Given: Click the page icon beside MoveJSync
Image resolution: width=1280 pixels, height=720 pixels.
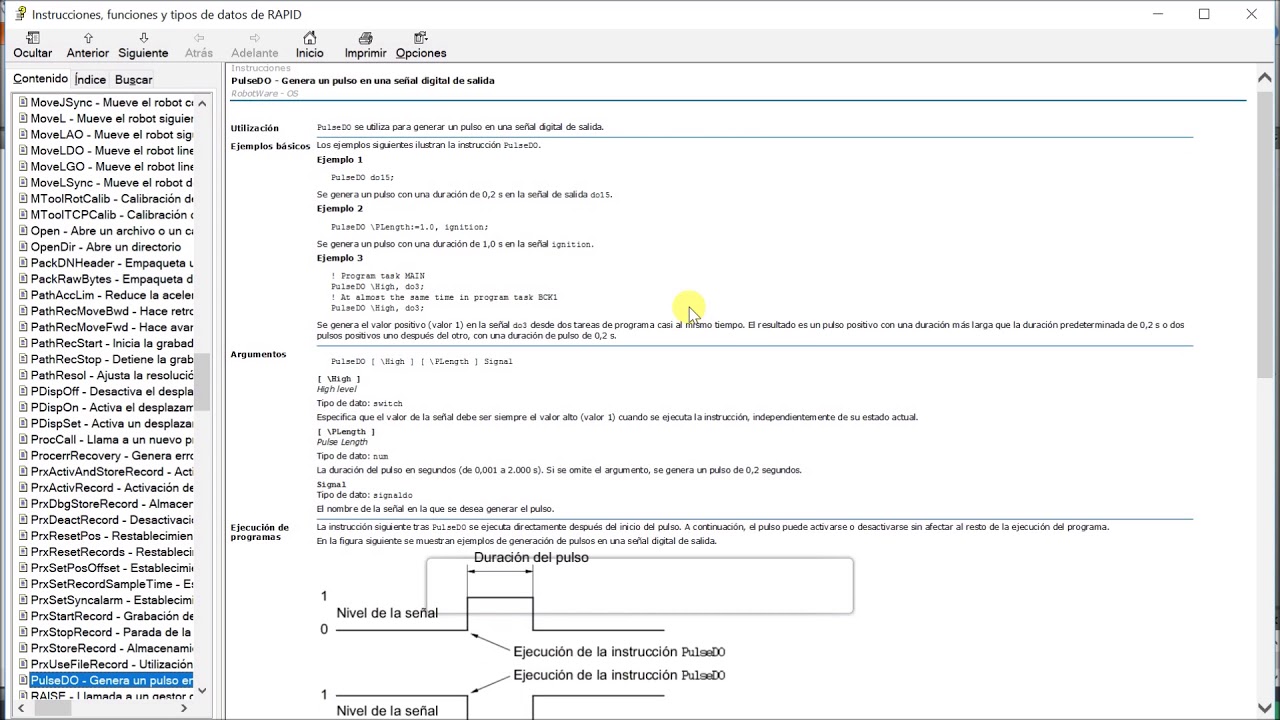Looking at the screenshot, I should pyautogui.click(x=22, y=103).
